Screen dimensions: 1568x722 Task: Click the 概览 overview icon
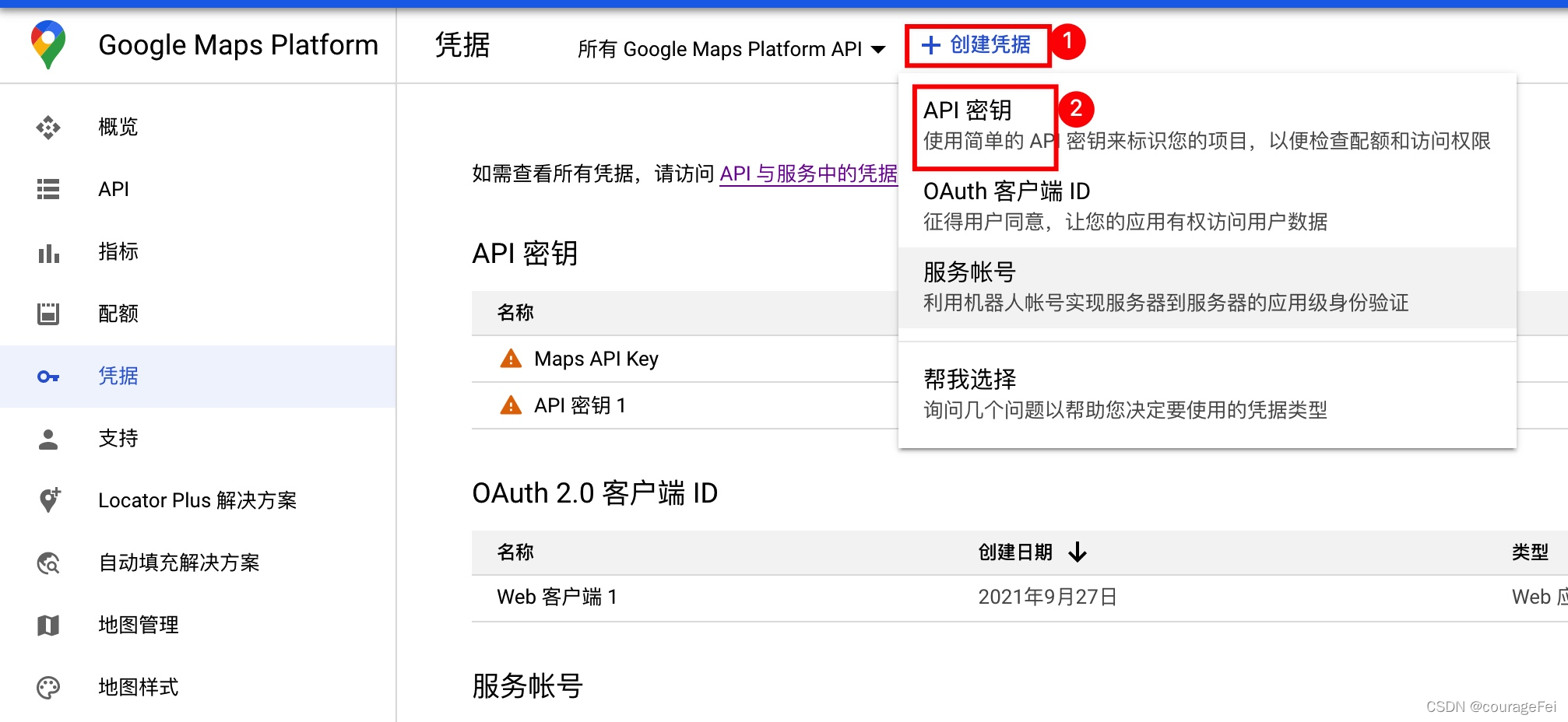click(x=48, y=127)
